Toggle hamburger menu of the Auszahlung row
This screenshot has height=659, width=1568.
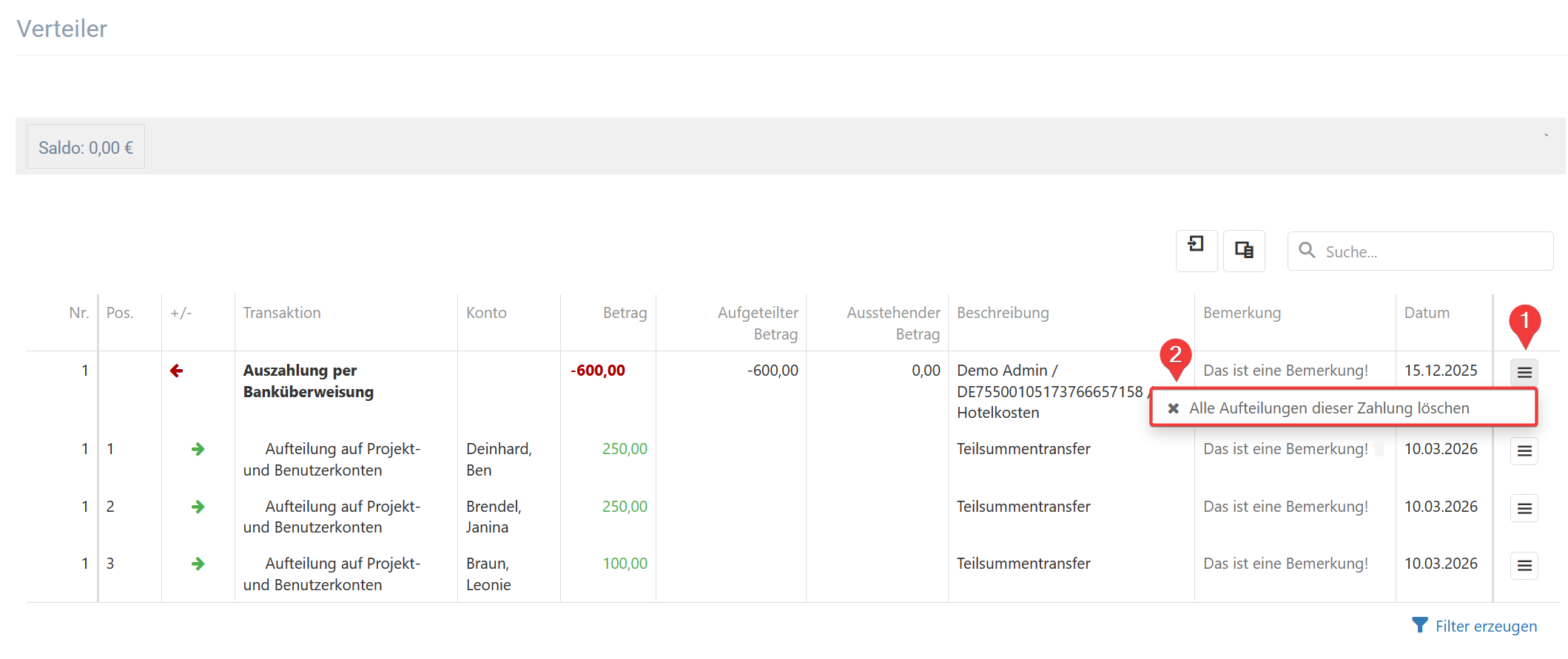(x=1524, y=372)
